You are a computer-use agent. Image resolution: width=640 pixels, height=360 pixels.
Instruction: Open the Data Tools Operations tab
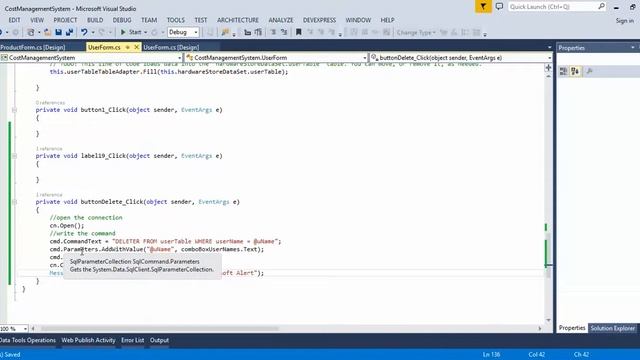point(28,340)
